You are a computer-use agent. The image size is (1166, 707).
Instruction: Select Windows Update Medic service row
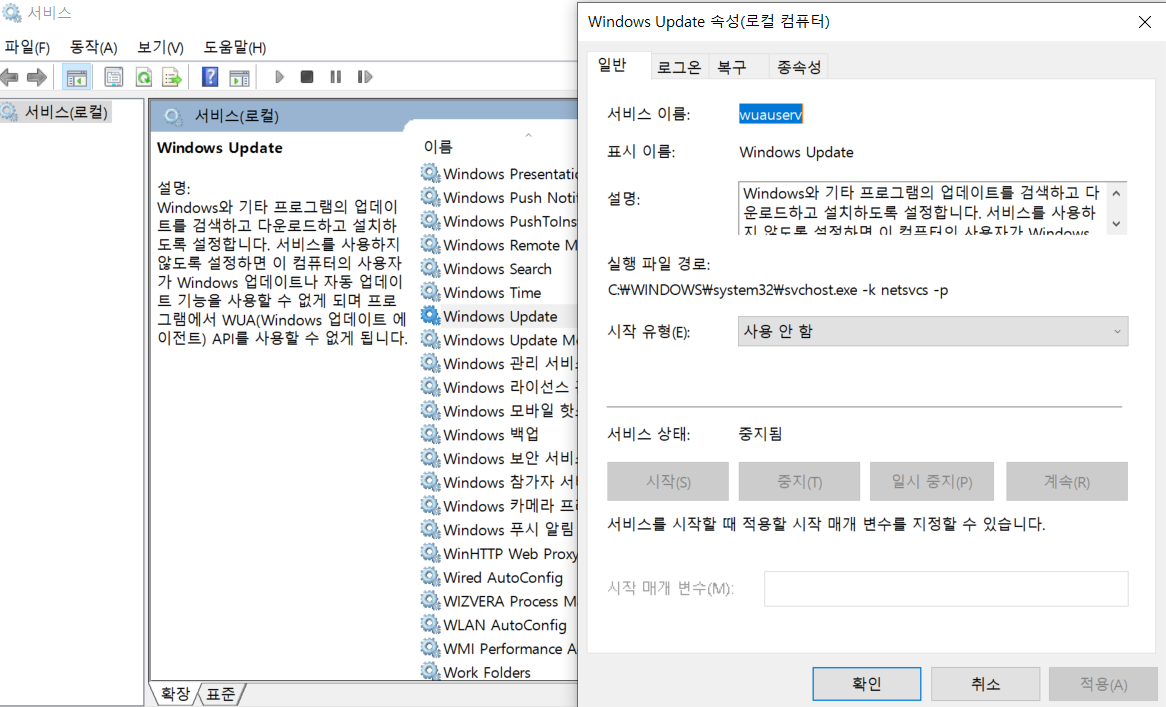498,340
